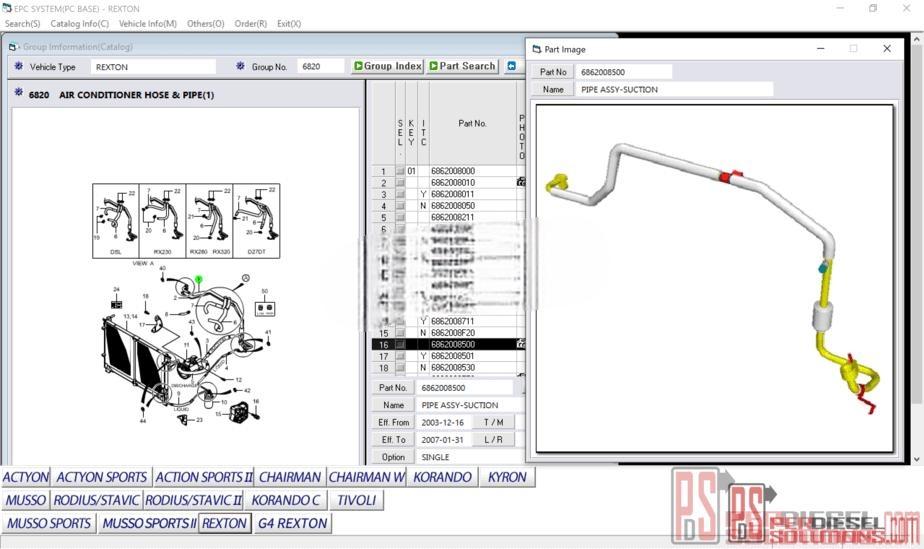Click the Option field showing SINGLE
The width and height of the screenshot is (924, 549).
tap(470, 457)
